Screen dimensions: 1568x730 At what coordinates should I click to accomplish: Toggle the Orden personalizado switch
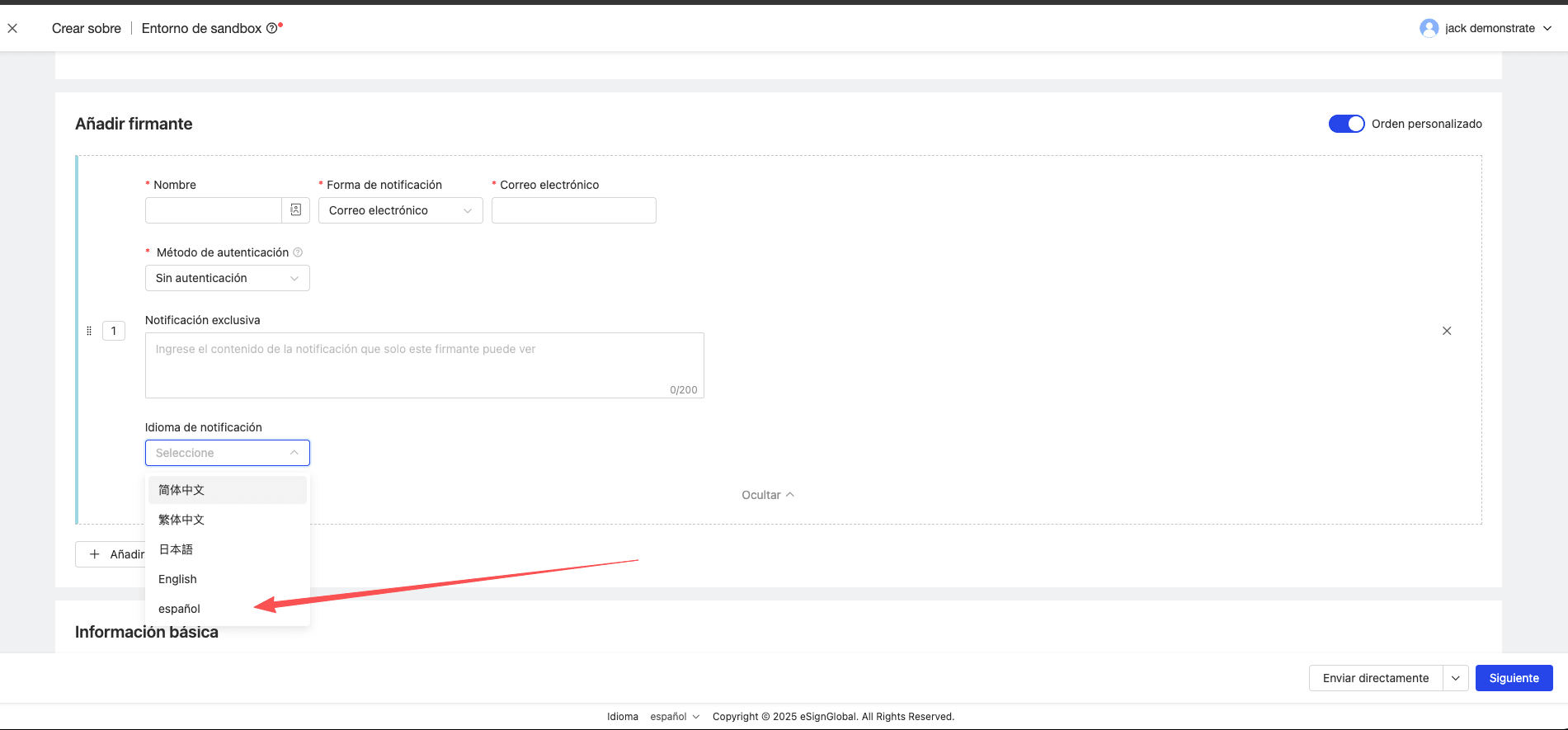(x=1346, y=124)
